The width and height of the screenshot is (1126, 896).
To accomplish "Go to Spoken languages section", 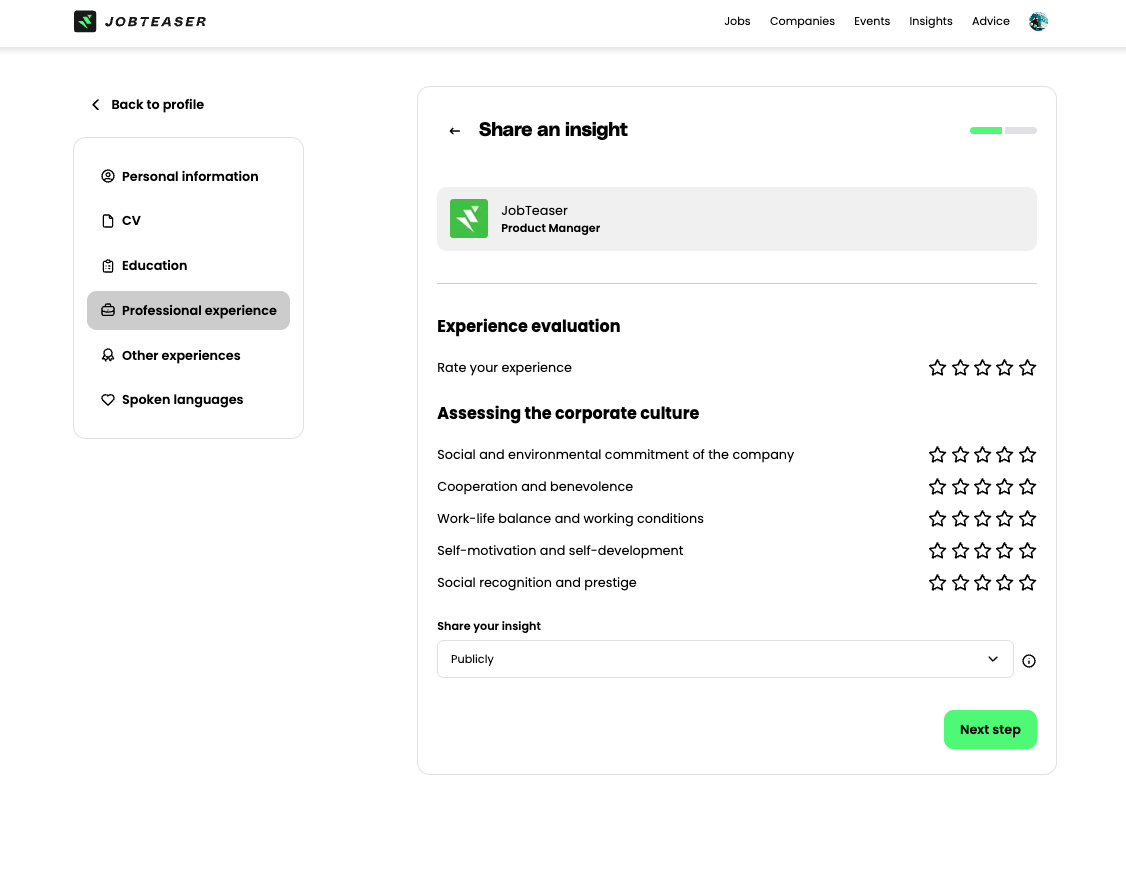I will tap(188, 400).
